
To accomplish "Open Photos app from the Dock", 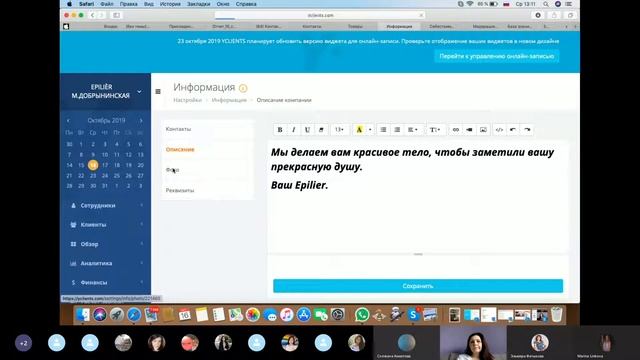I will click(x=253, y=315).
